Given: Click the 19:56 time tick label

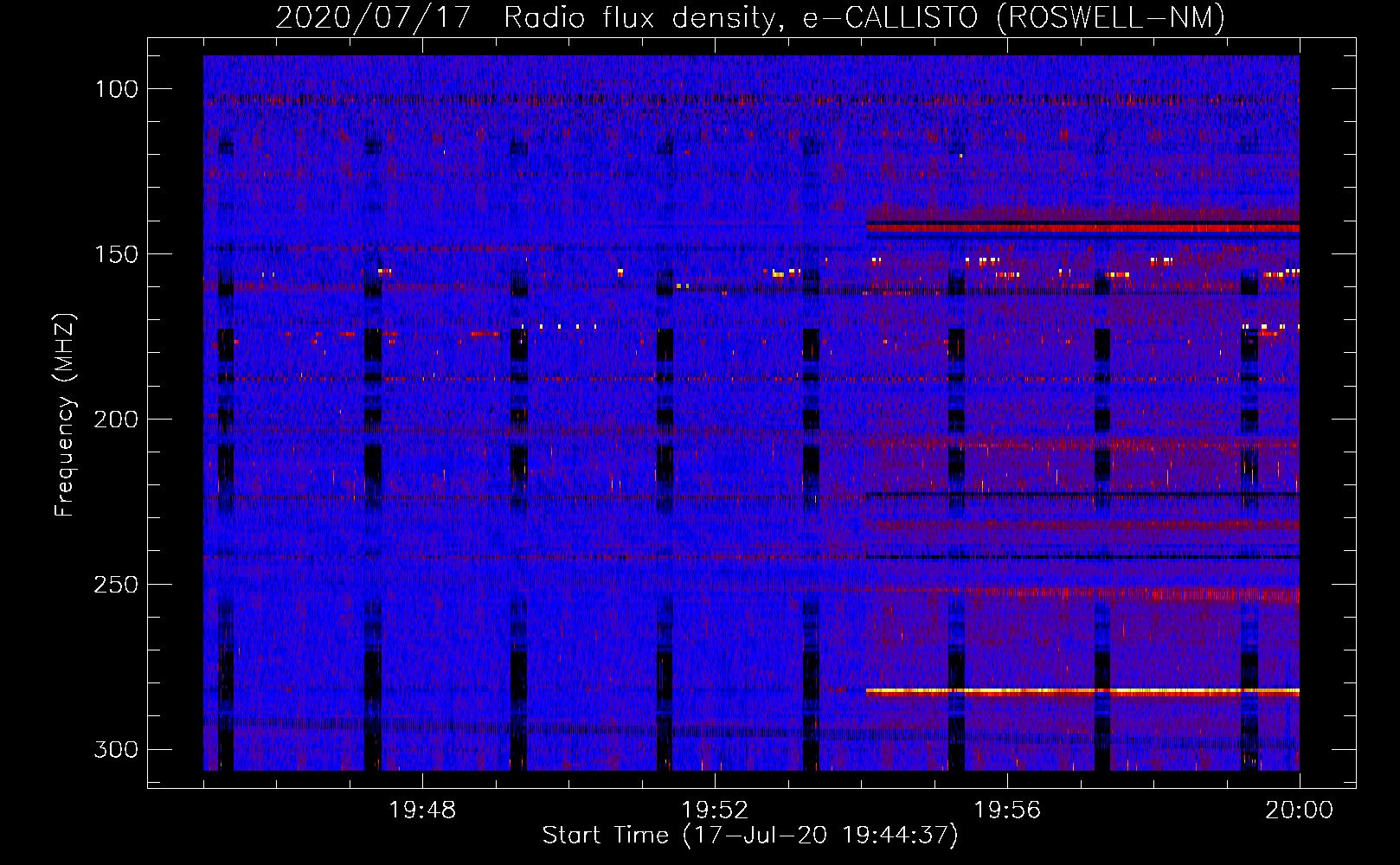Looking at the screenshot, I should click(x=1007, y=811).
